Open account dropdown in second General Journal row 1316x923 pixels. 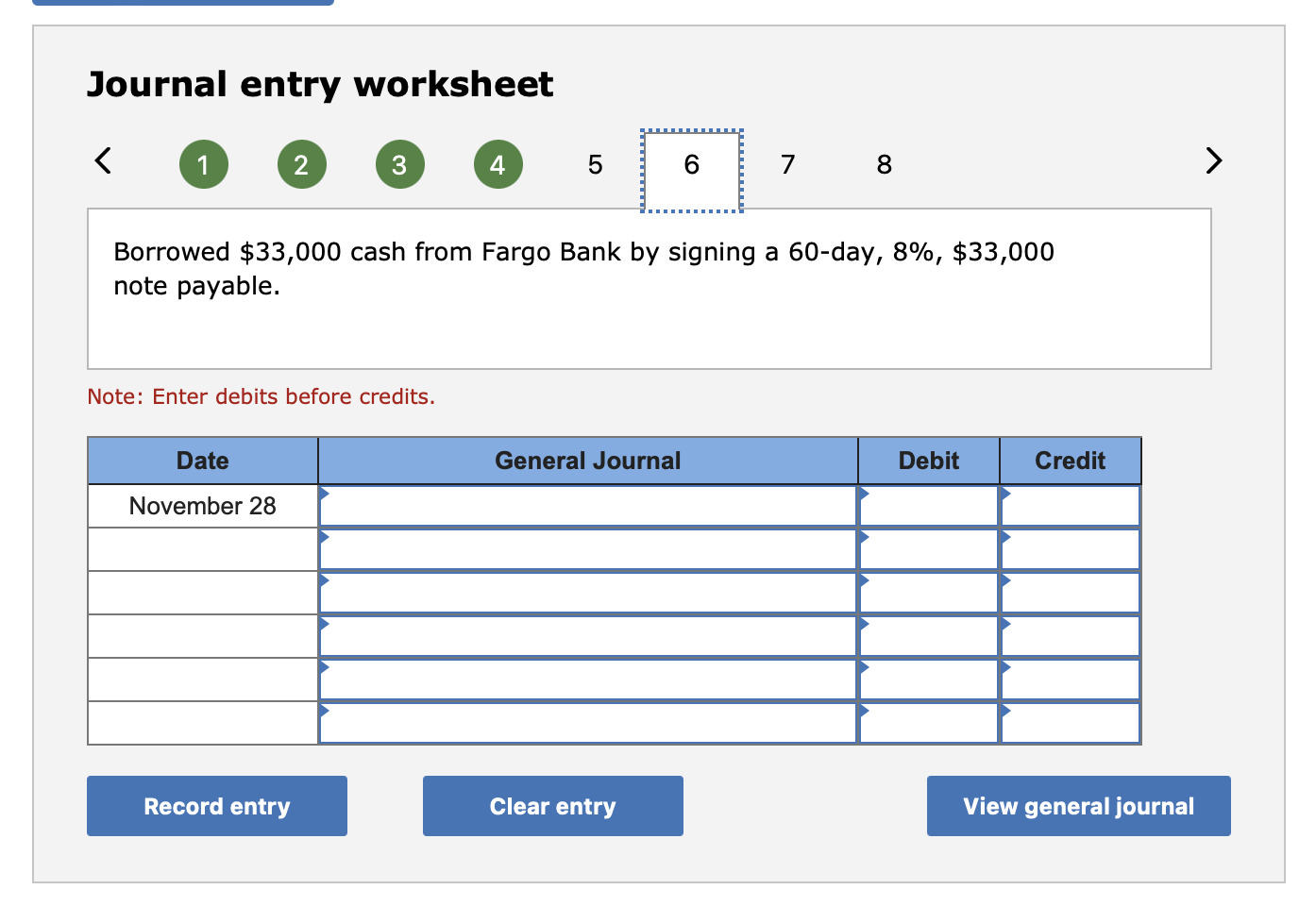coord(326,538)
